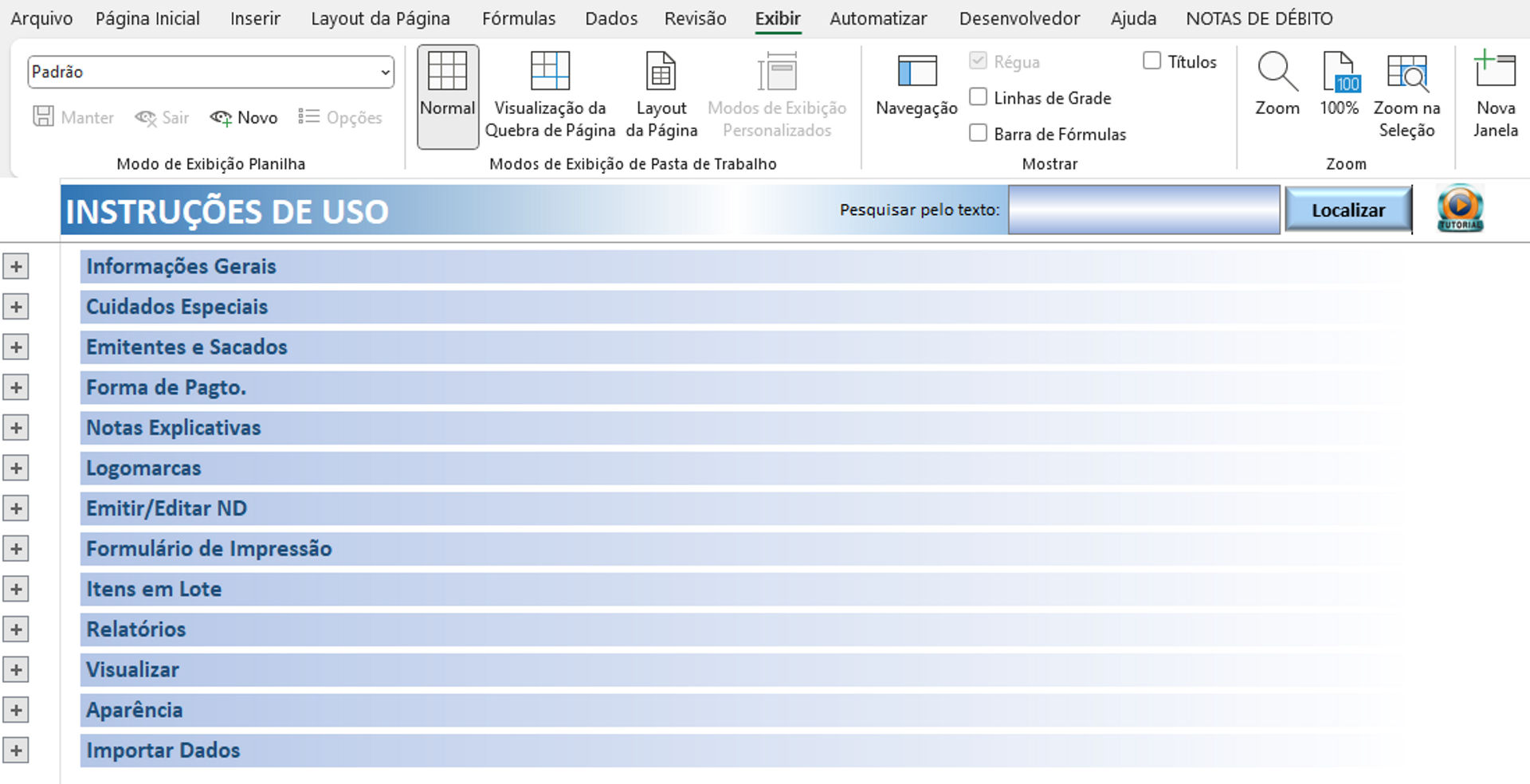The height and width of the screenshot is (784, 1530).
Task: Open the Navigation pane
Action: pos(916,86)
